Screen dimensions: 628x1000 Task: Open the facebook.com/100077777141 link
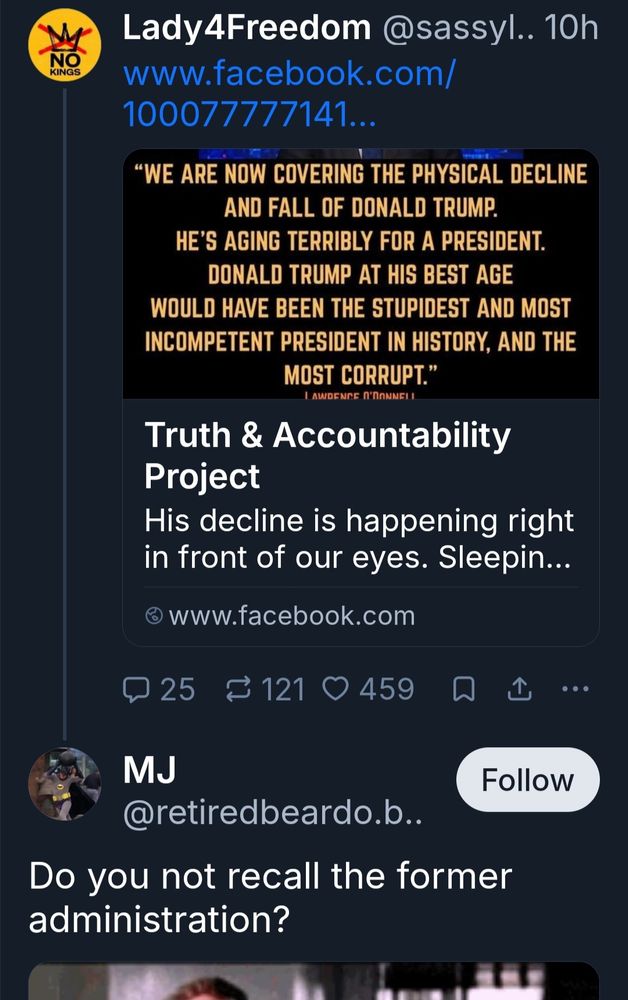(289, 94)
